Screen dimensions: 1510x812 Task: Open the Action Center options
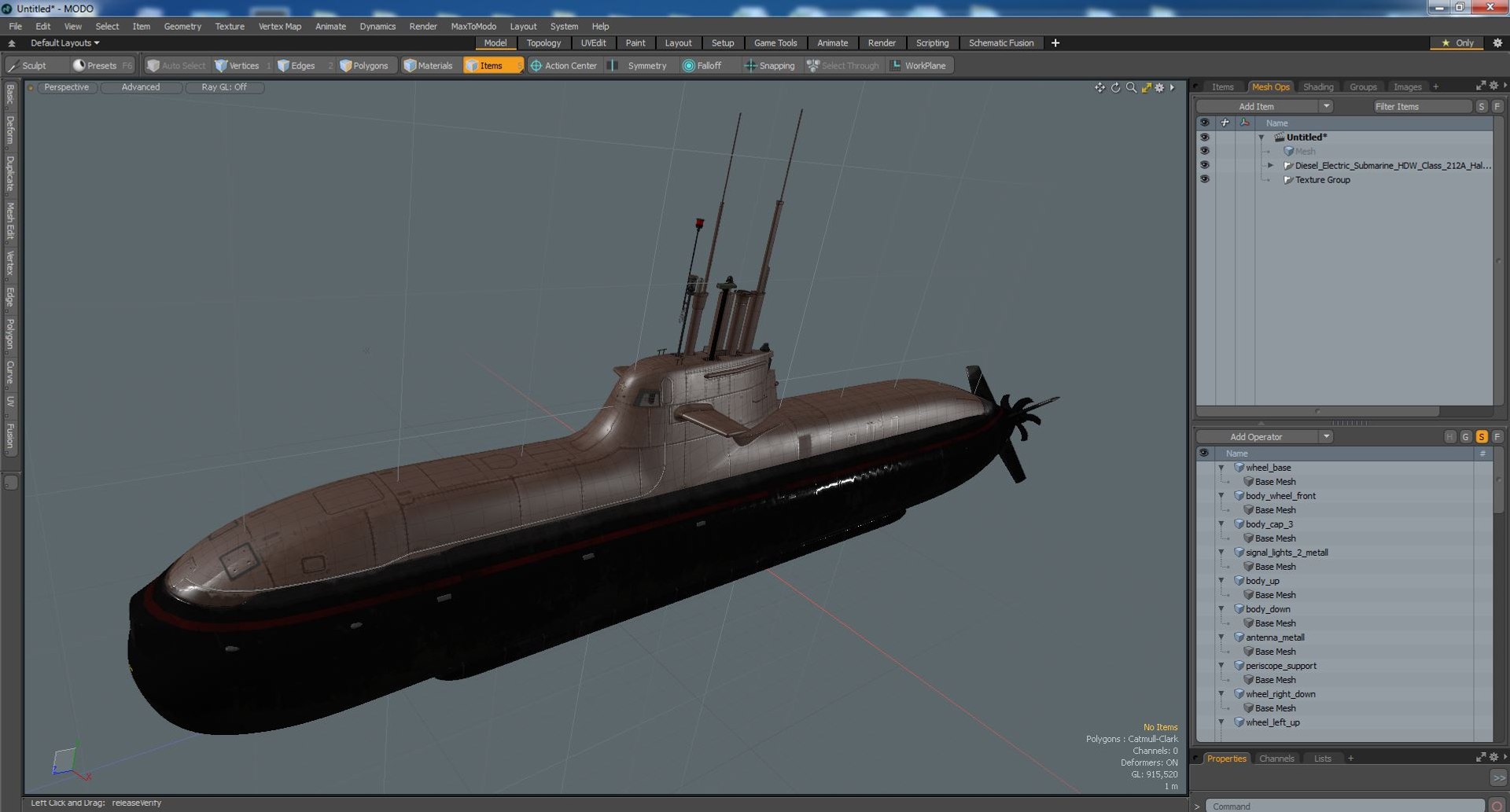[x=564, y=65]
